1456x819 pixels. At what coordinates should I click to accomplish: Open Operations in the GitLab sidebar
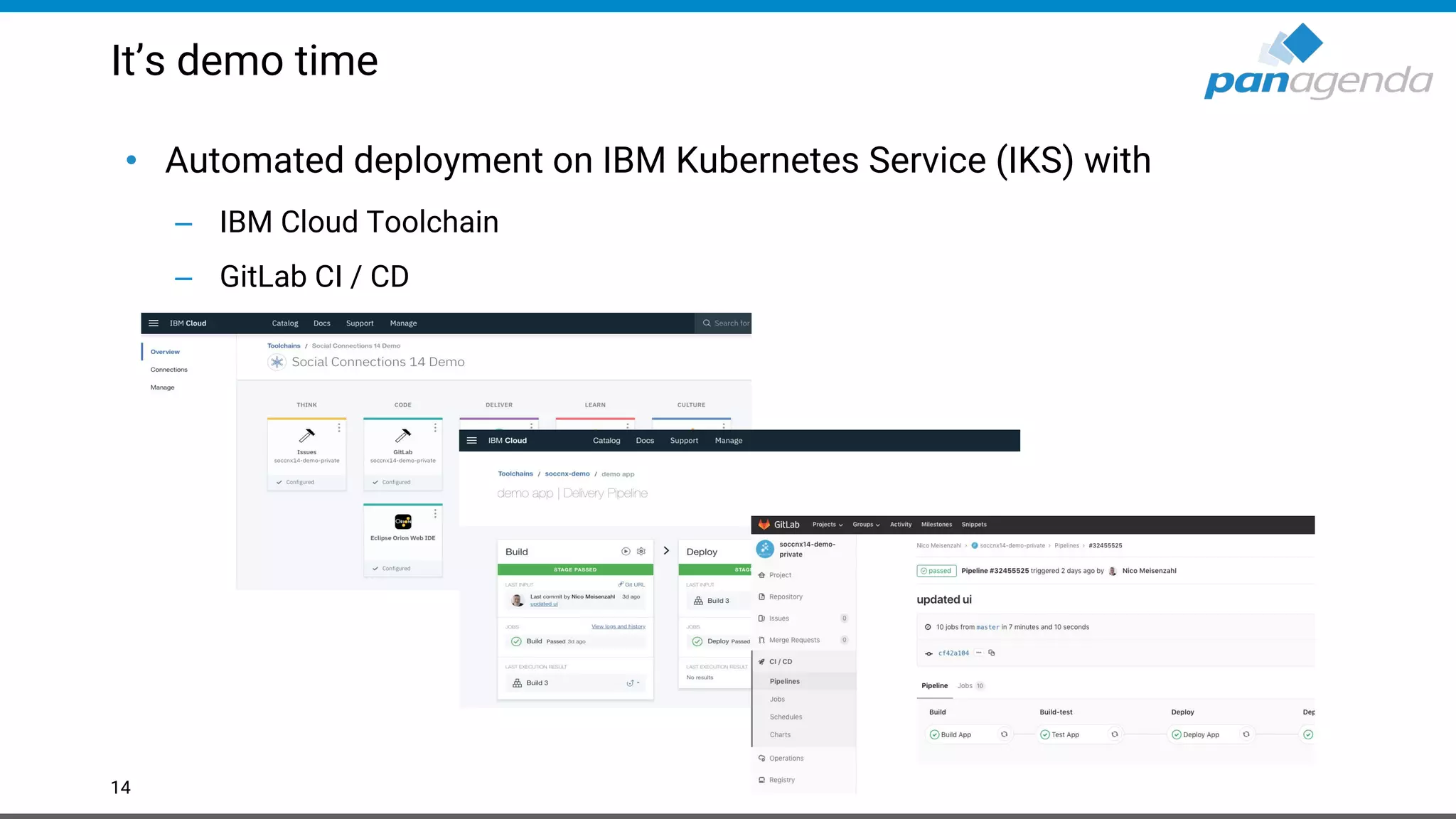point(786,759)
